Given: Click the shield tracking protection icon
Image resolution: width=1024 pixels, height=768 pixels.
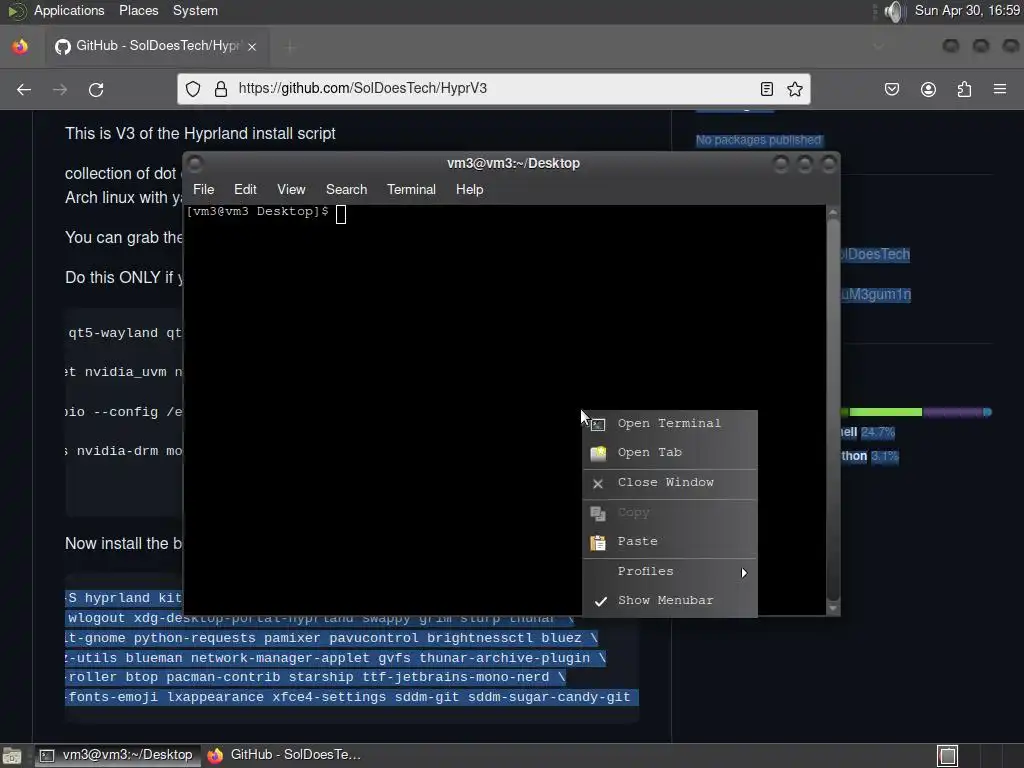Looking at the screenshot, I should (x=193, y=89).
